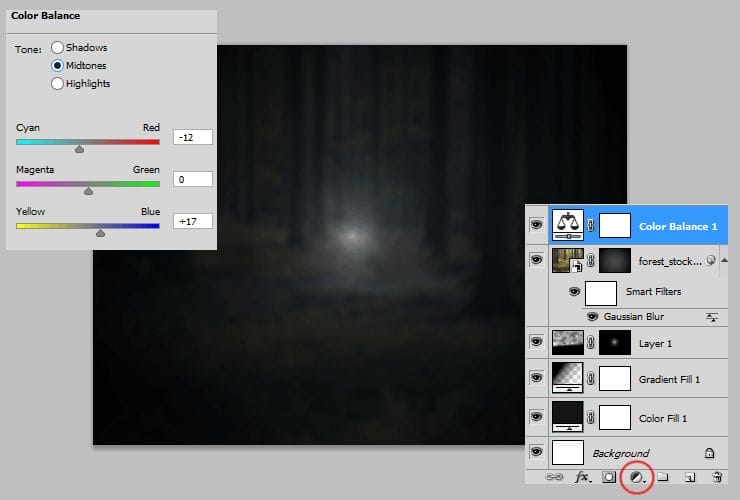740x500 pixels.
Task: Click the Background layer lock icon
Action: pyautogui.click(x=709, y=453)
